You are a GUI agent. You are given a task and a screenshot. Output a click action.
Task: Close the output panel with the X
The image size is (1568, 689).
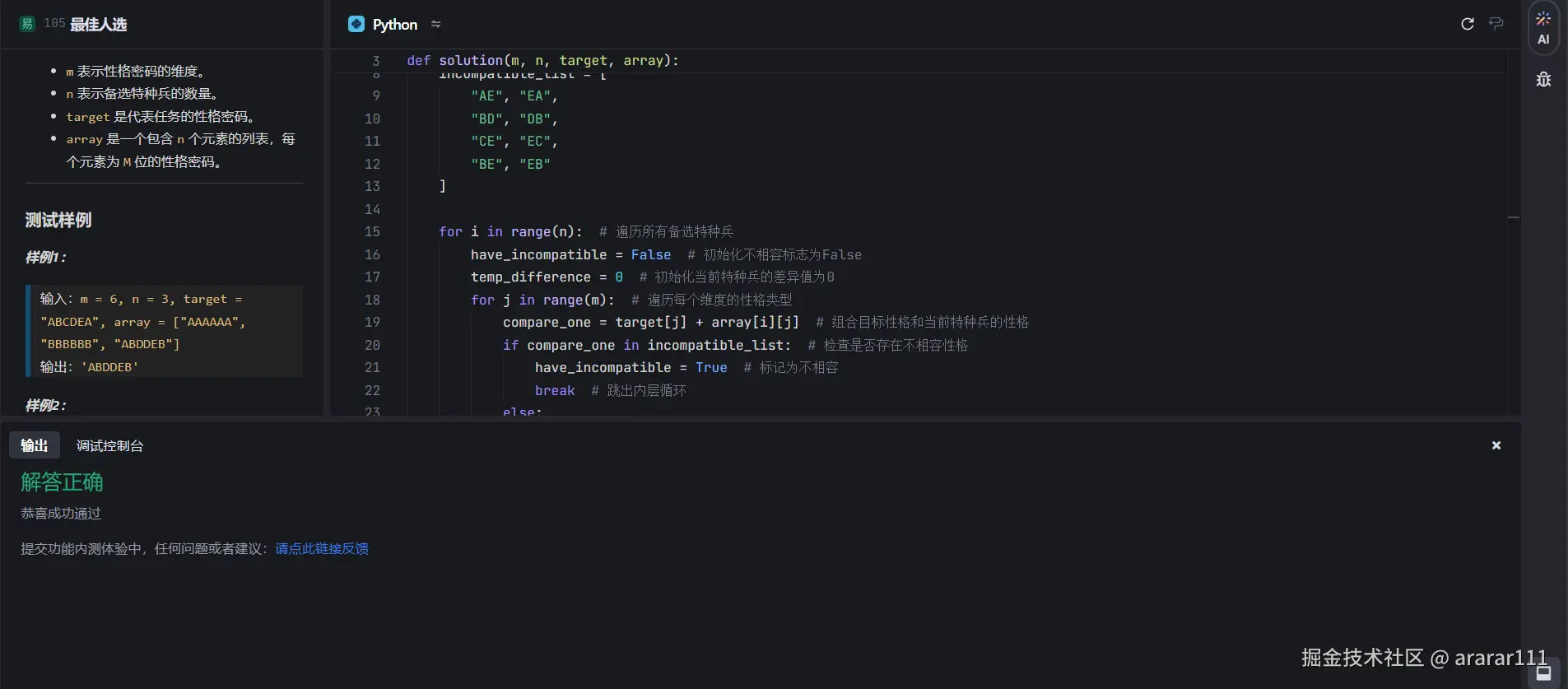coord(1496,445)
